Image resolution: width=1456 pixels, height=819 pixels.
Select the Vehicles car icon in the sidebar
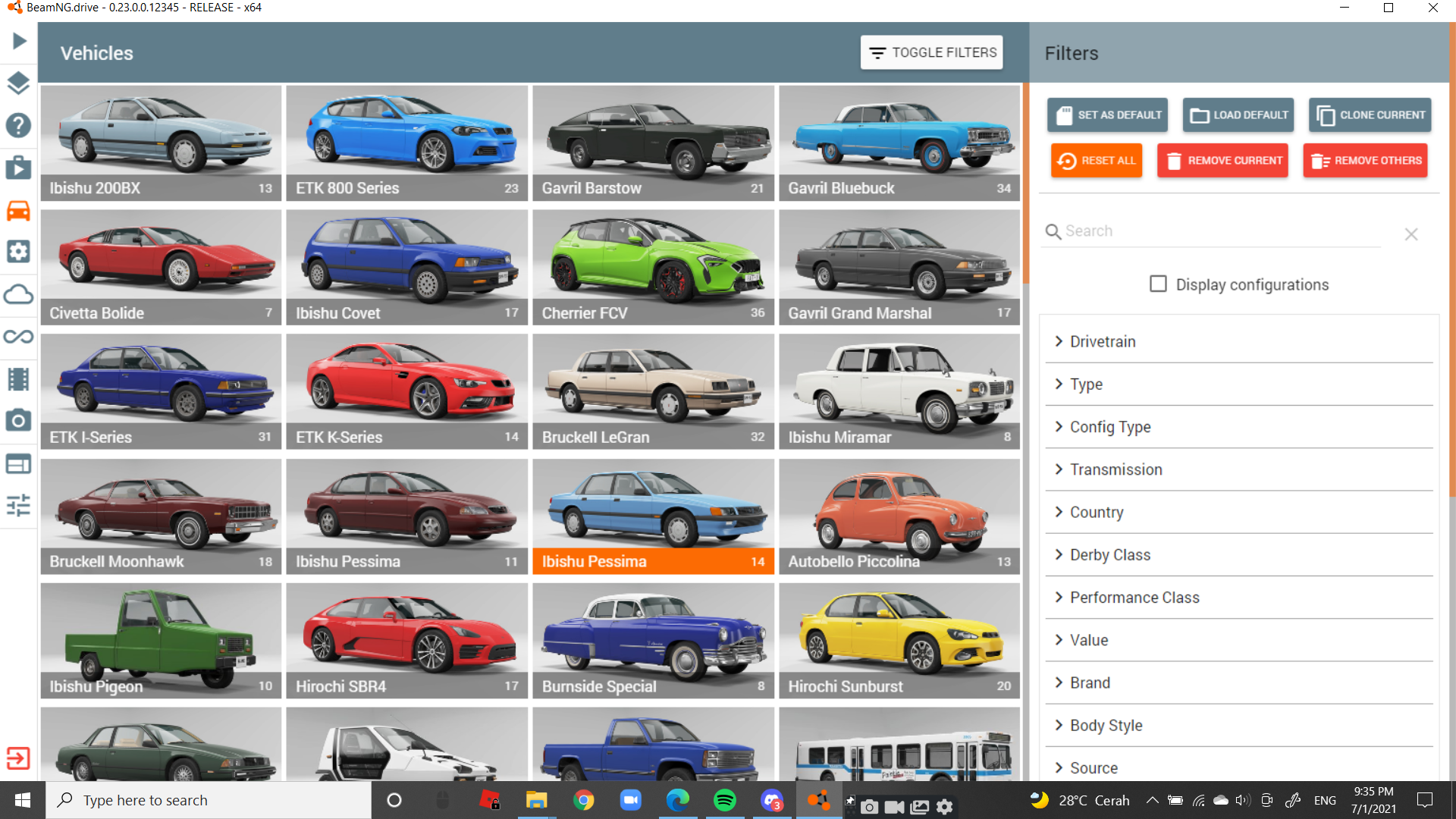[19, 210]
